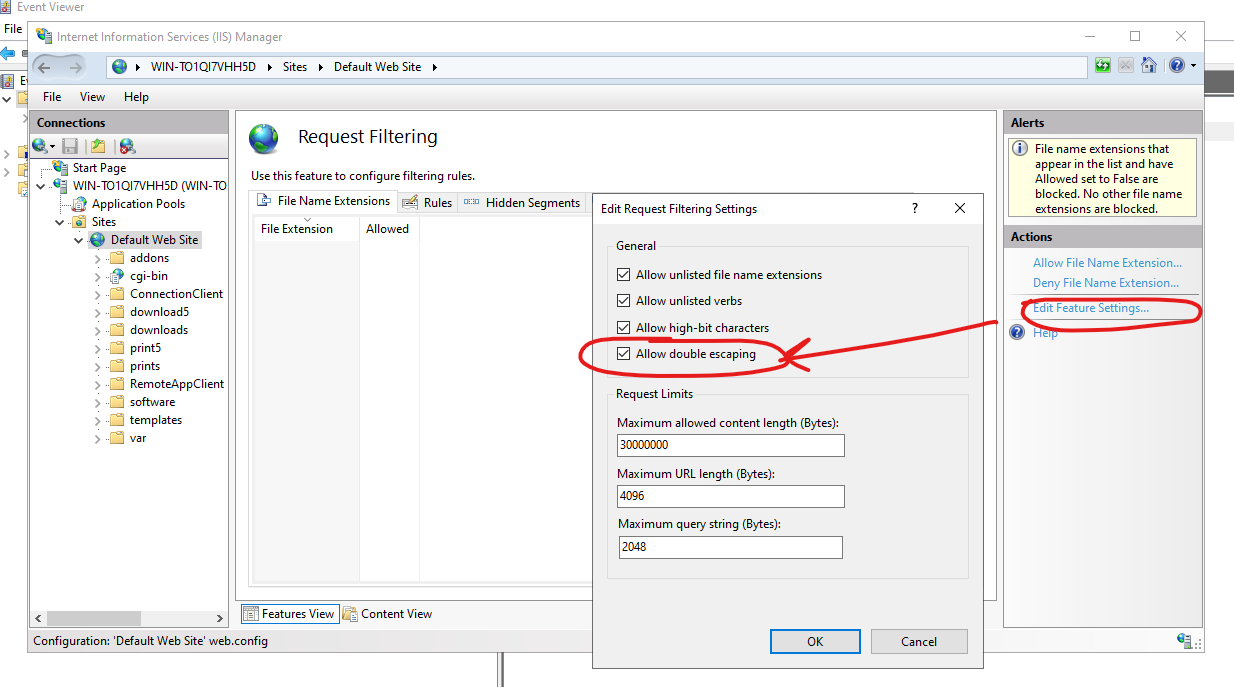This screenshot has width=1234, height=687.
Task: Click the refresh page icon in address bar
Action: click(1102, 66)
